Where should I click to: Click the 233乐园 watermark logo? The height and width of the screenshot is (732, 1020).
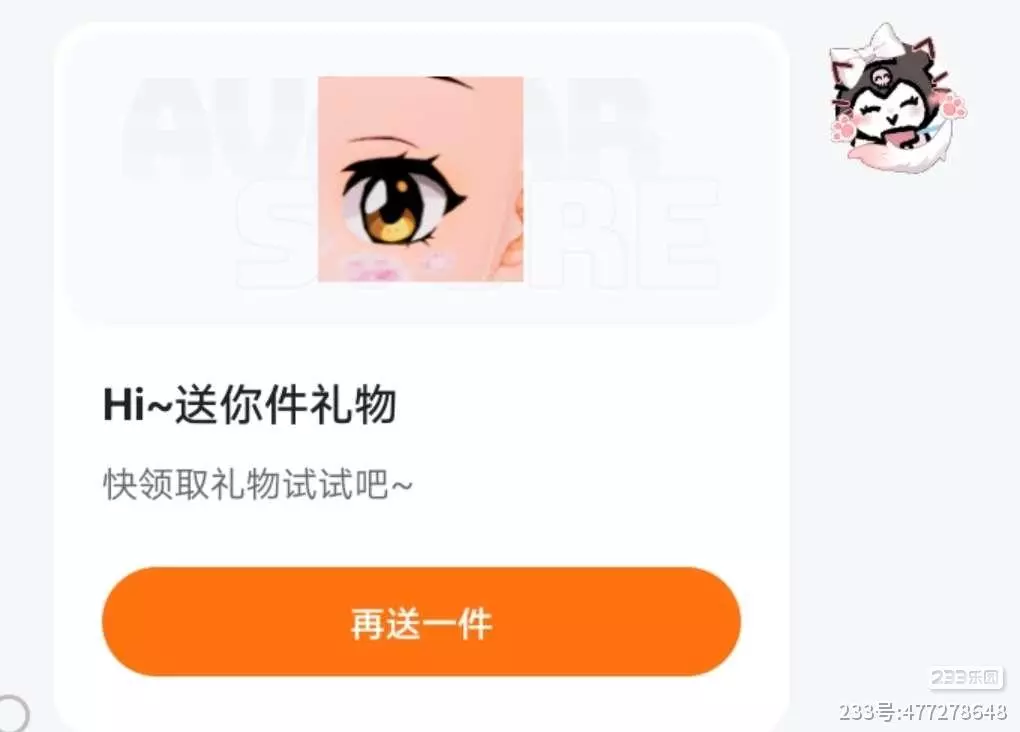pyautogui.click(x=965, y=678)
